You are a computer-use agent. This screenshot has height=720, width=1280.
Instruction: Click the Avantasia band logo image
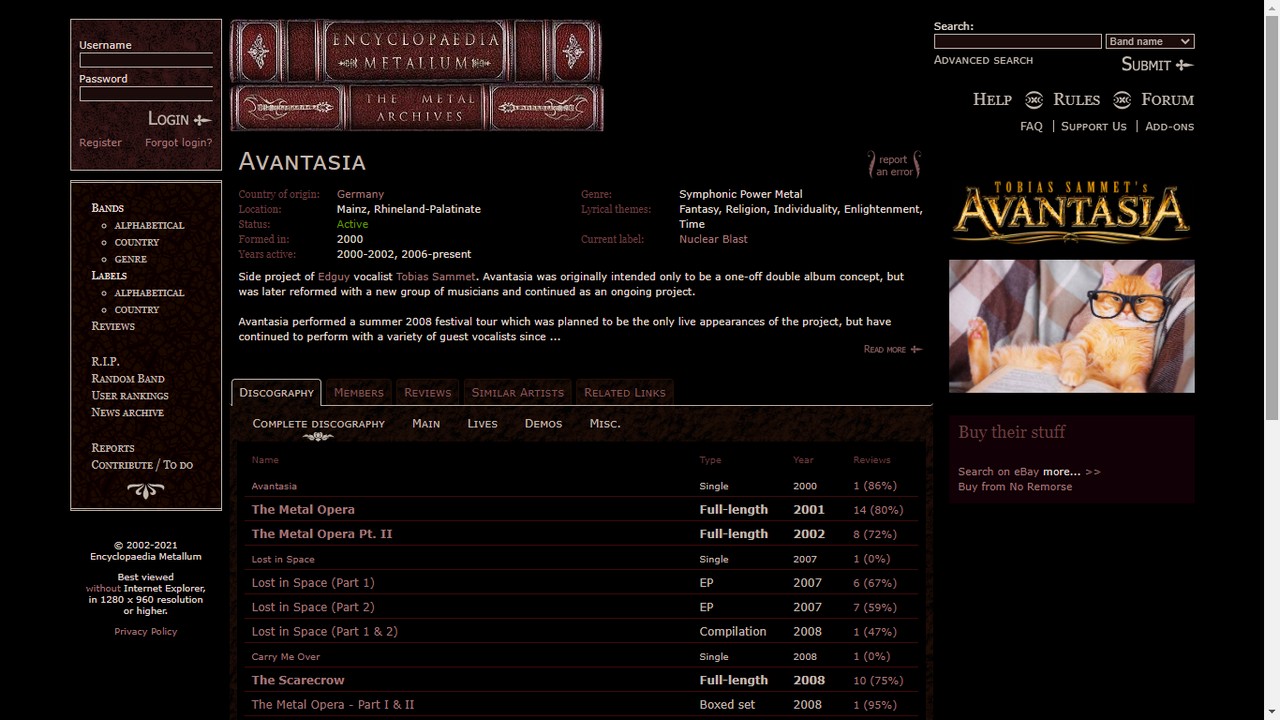(x=1071, y=211)
